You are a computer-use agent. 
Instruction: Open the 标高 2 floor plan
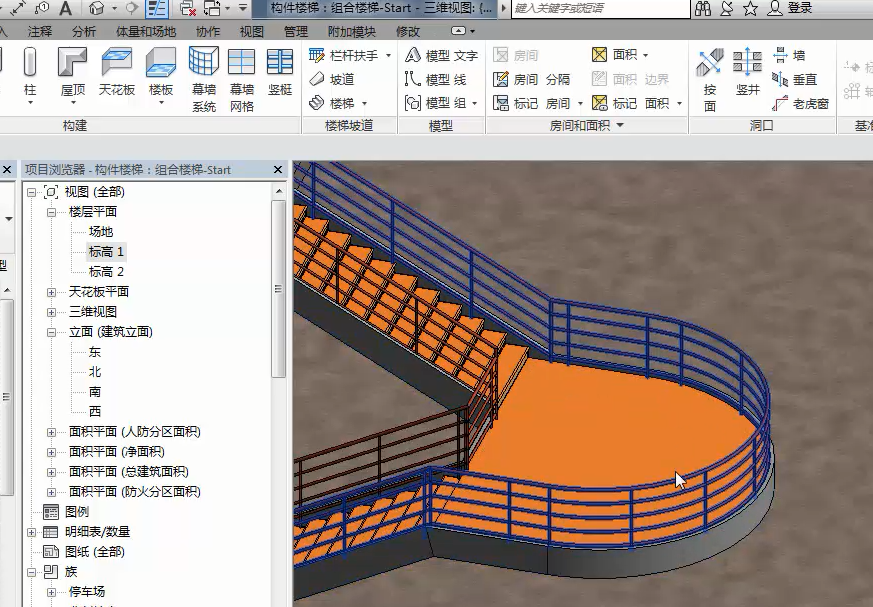click(106, 272)
